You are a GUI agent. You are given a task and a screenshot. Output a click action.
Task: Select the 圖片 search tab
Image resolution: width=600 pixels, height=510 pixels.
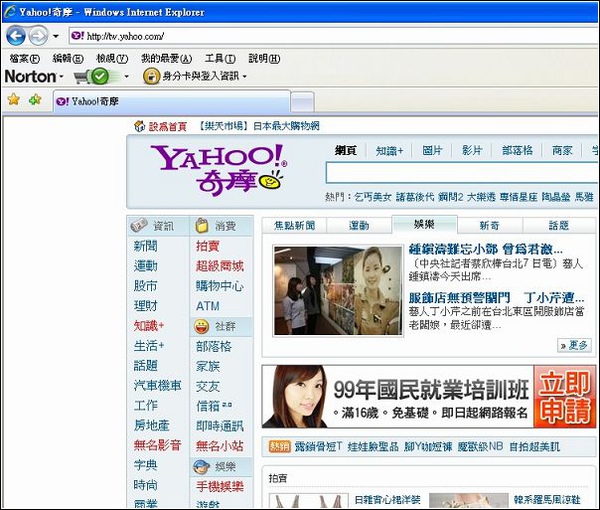tap(432, 150)
